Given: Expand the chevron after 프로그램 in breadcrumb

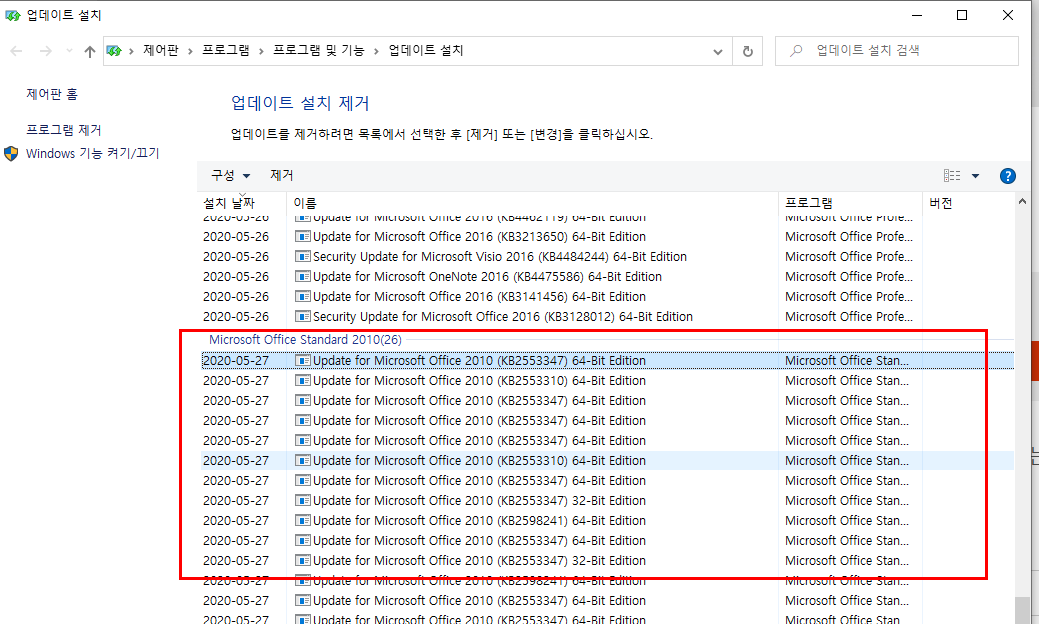Looking at the screenshot, I should [261, 51].
